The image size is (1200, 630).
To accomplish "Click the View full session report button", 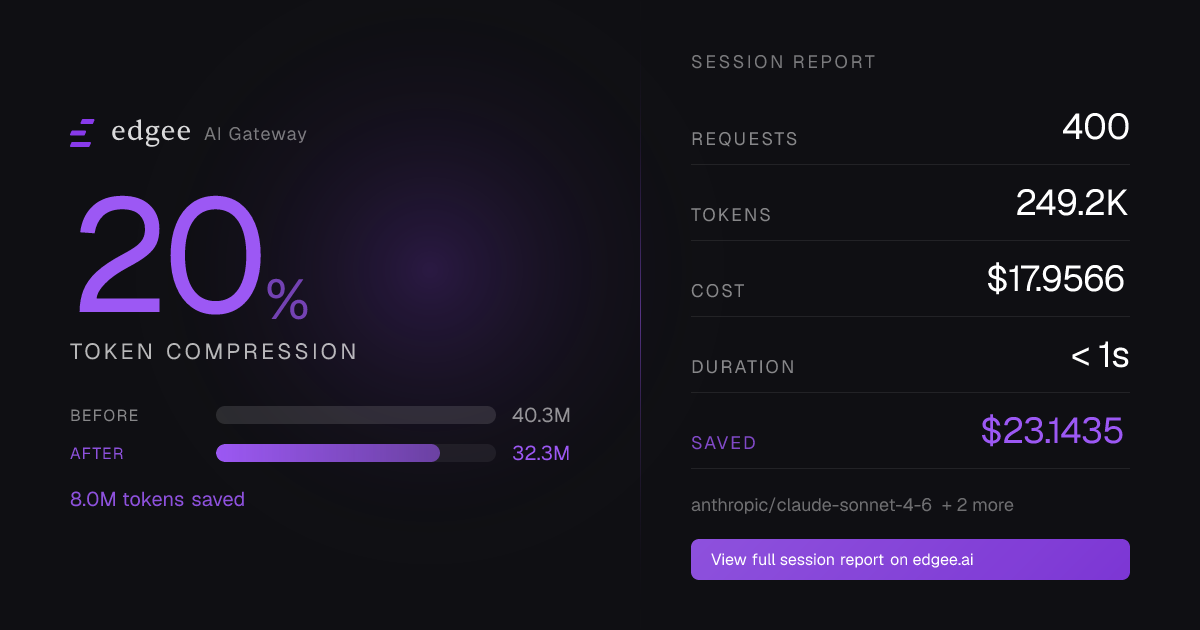I will (x=910, y=560).
